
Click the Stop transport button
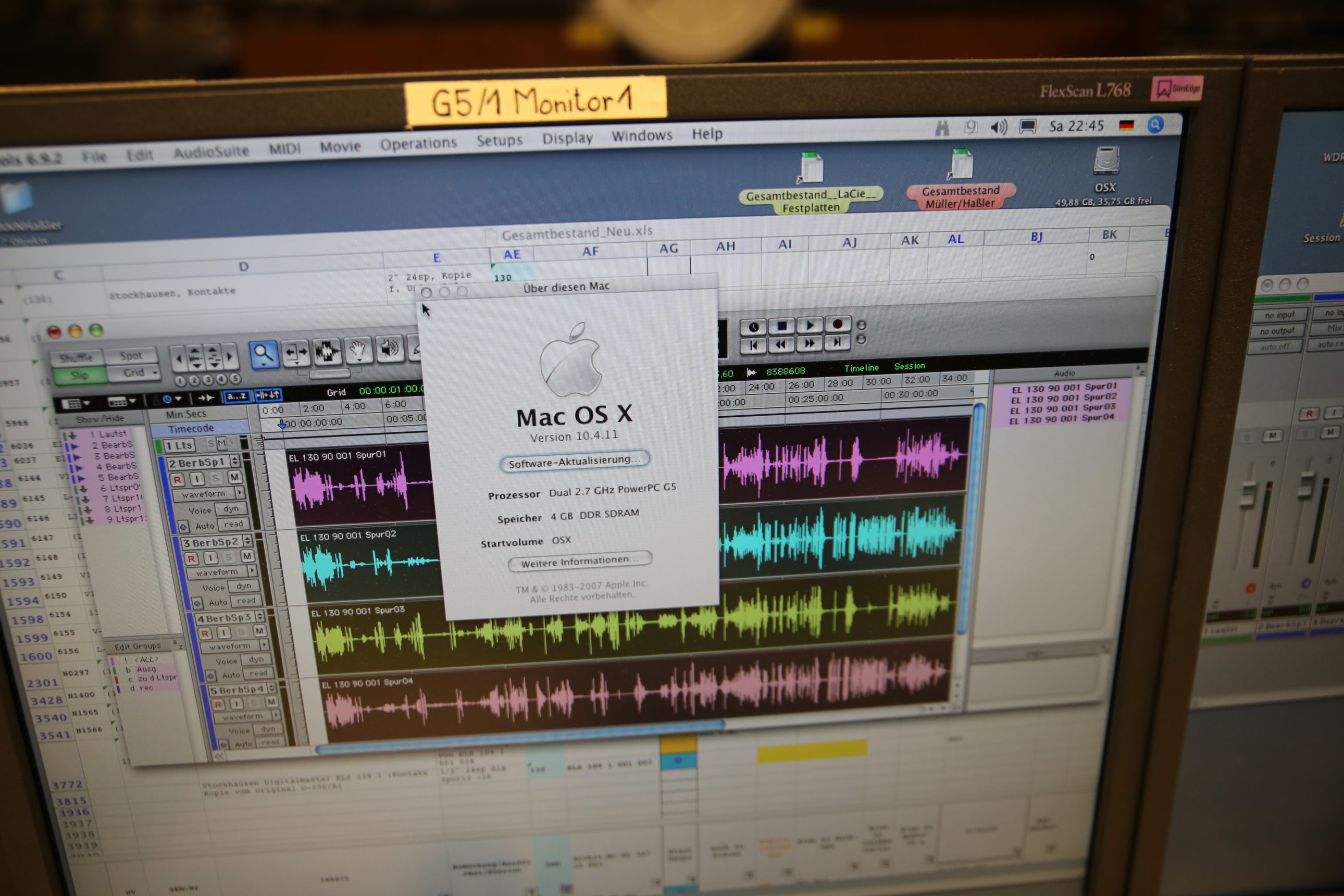tap(782, 326)
